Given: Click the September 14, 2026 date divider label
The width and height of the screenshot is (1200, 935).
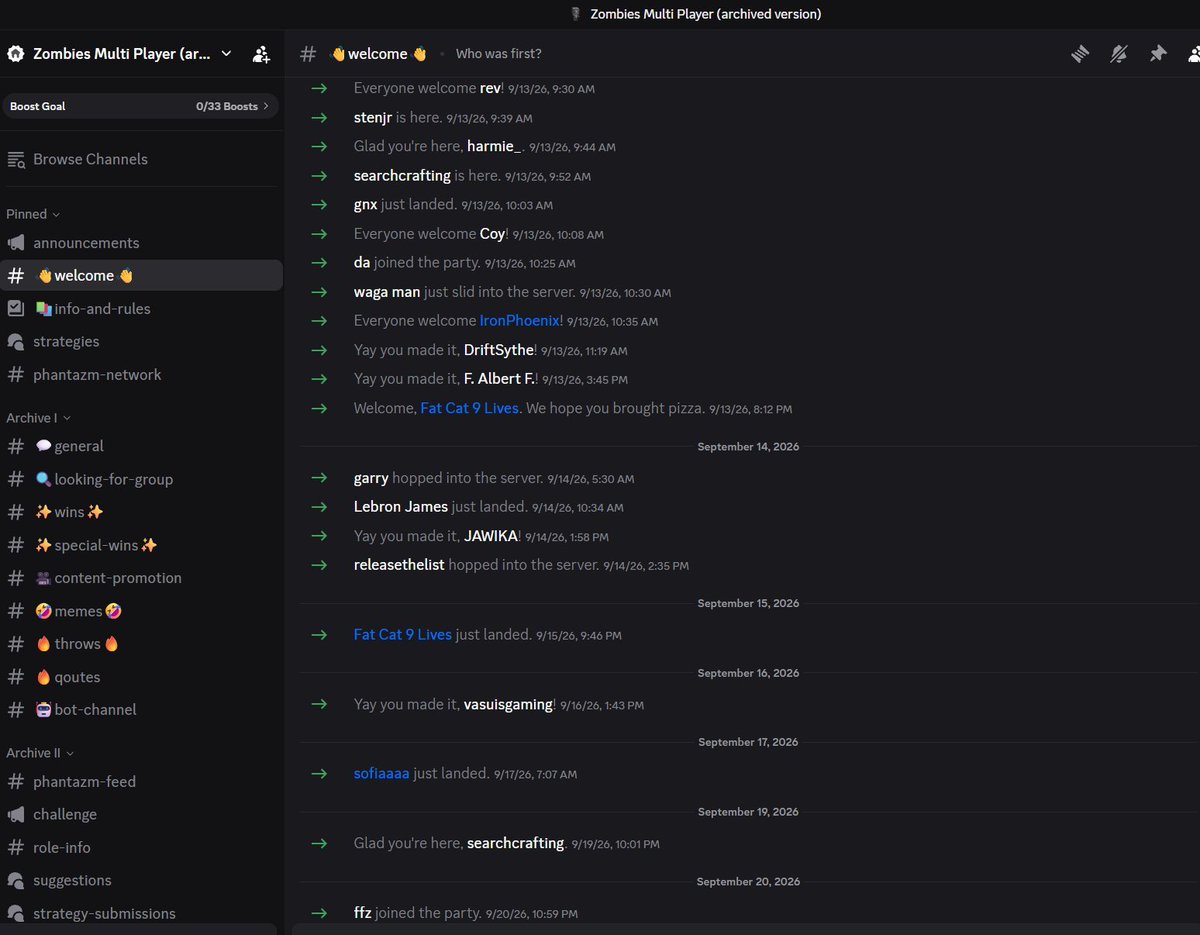Looking at the screenshot, I should [x=748, y=447].
